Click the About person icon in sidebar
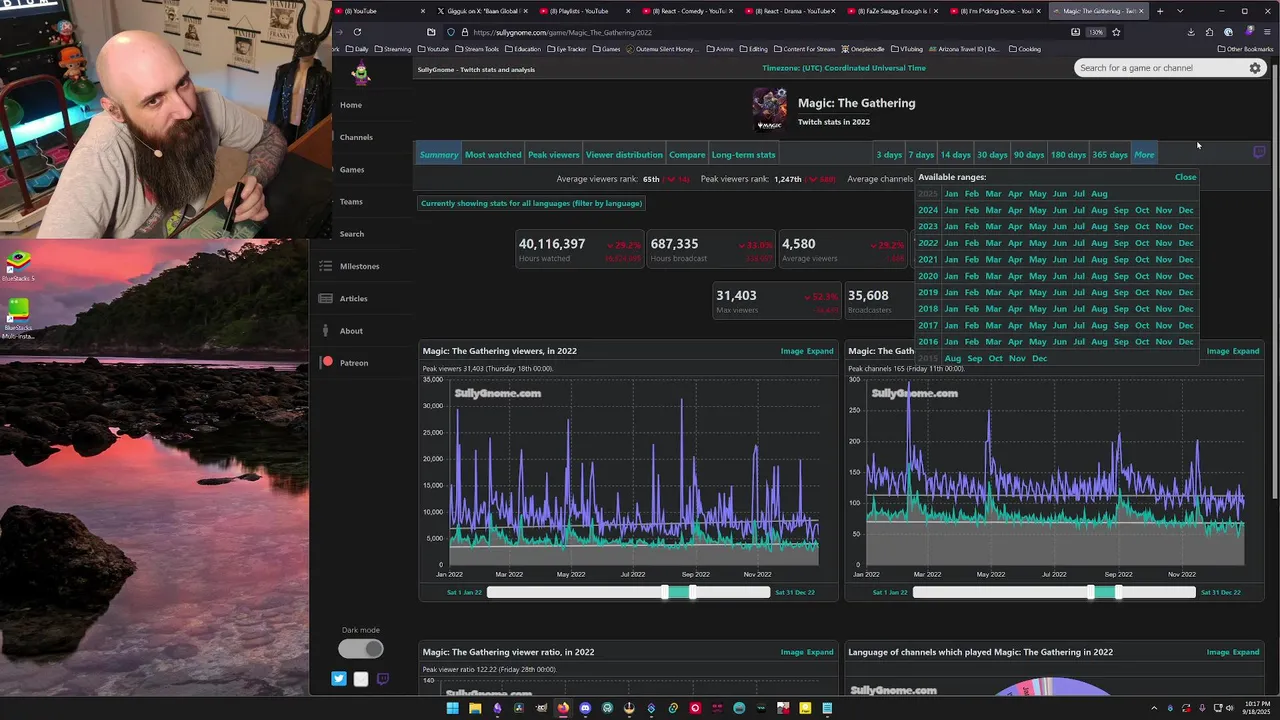 (326, 331)
